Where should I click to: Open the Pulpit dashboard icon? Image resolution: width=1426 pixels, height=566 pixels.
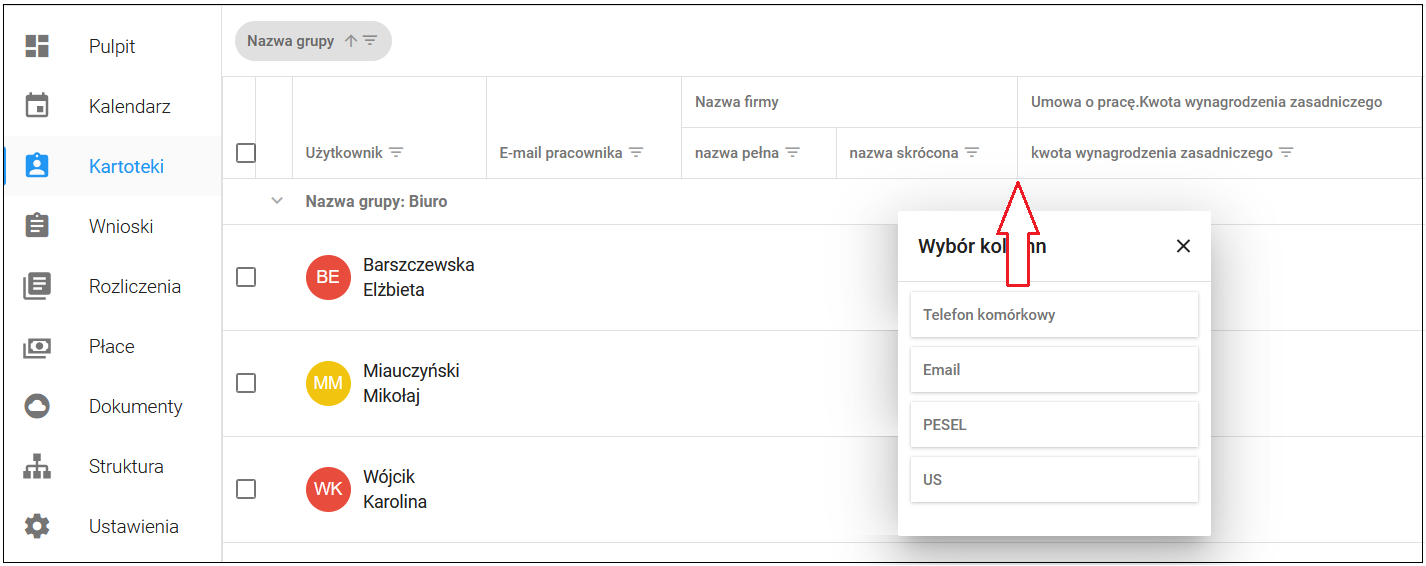tap(37, 46)
